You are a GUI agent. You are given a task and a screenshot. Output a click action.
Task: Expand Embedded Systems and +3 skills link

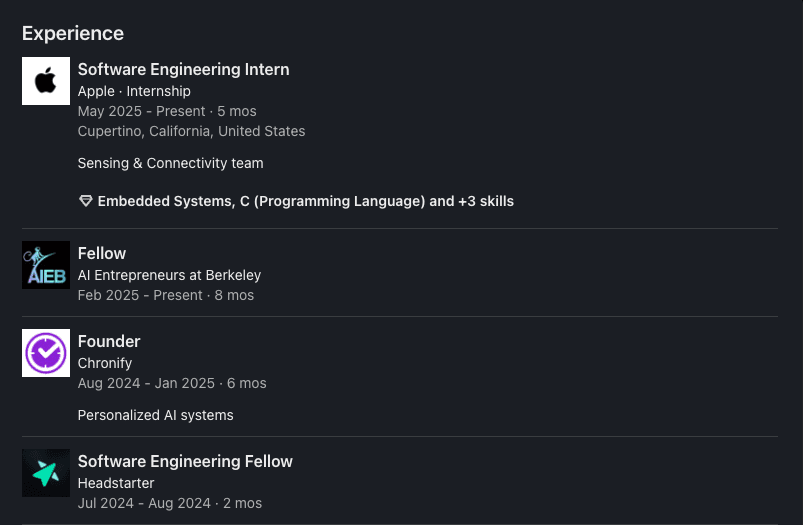305,201
